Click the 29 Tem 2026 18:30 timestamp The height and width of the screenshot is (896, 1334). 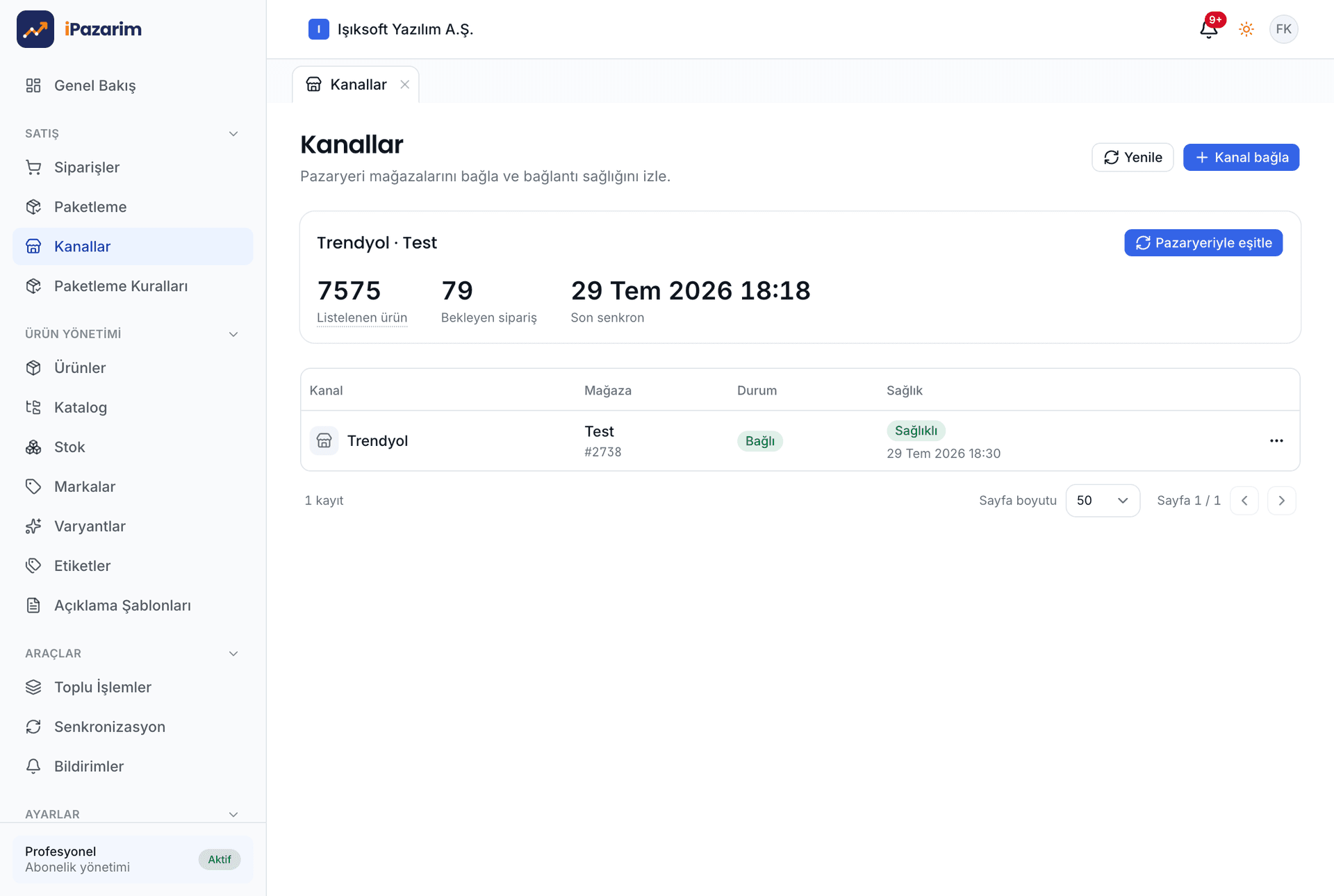[x=944, y=454]
